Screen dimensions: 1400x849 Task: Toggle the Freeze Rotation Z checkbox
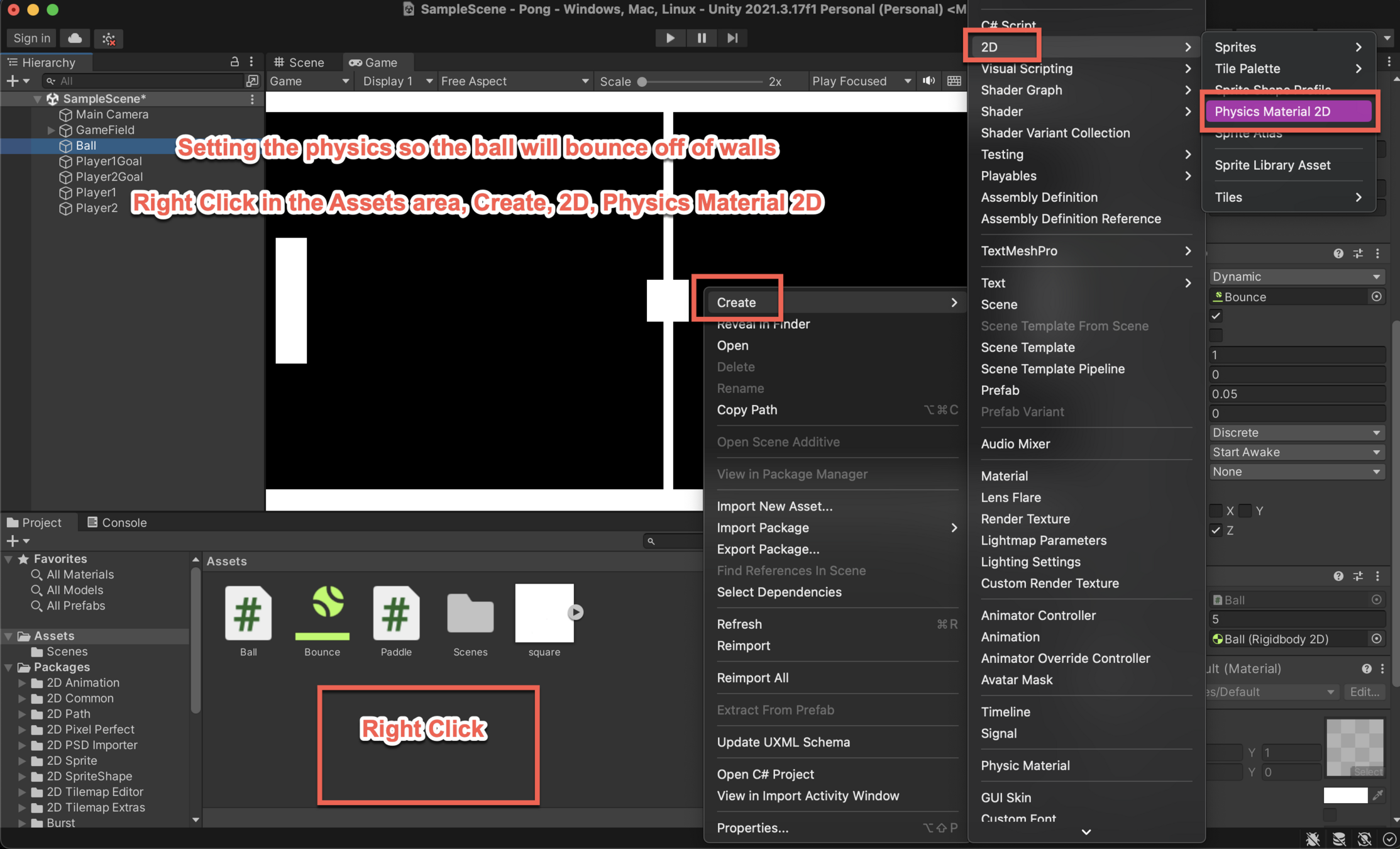pos(1216,530)
